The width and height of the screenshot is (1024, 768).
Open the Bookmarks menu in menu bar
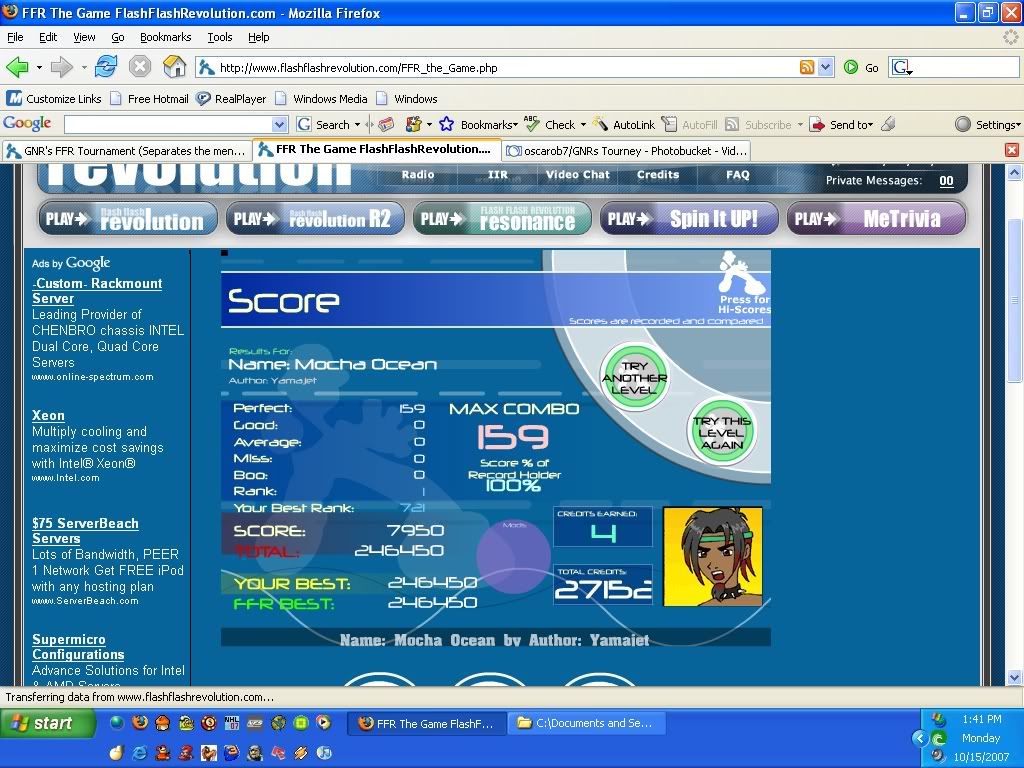coord(165,37)
